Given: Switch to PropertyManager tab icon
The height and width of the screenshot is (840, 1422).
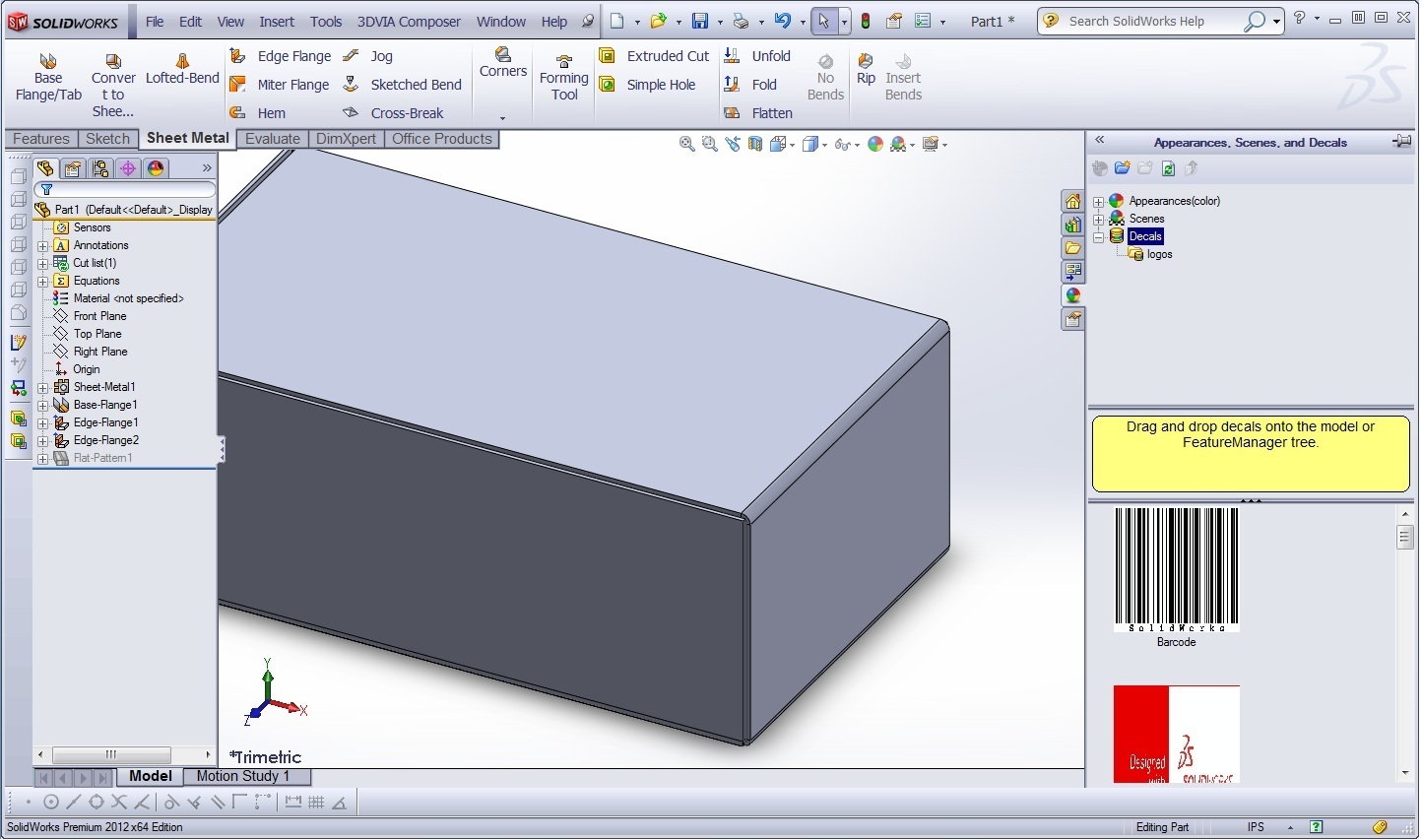Looking at the screenshot, I should click(73, 168).
